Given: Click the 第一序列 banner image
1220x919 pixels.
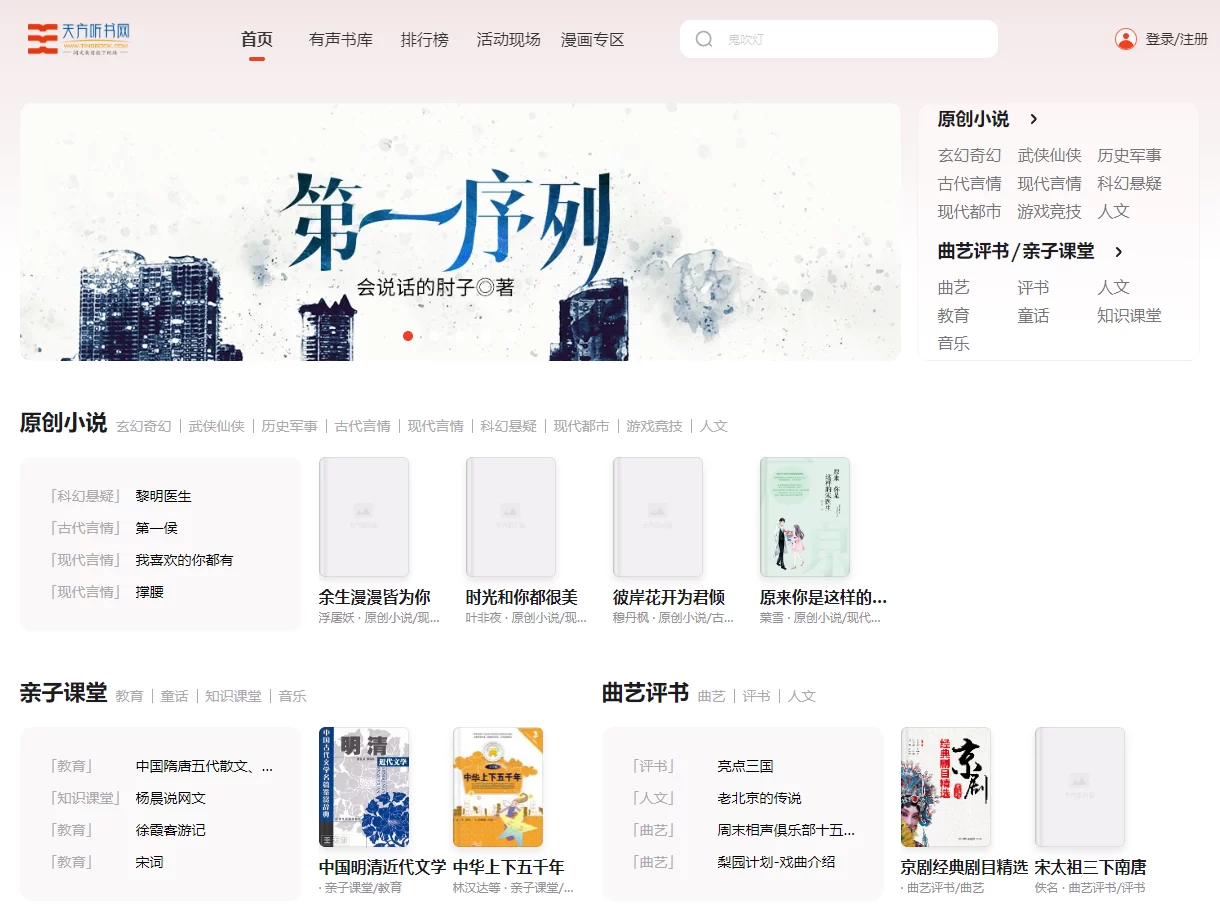Looking at the screenshot, I should pyautogui.click(x=460, y=231).
